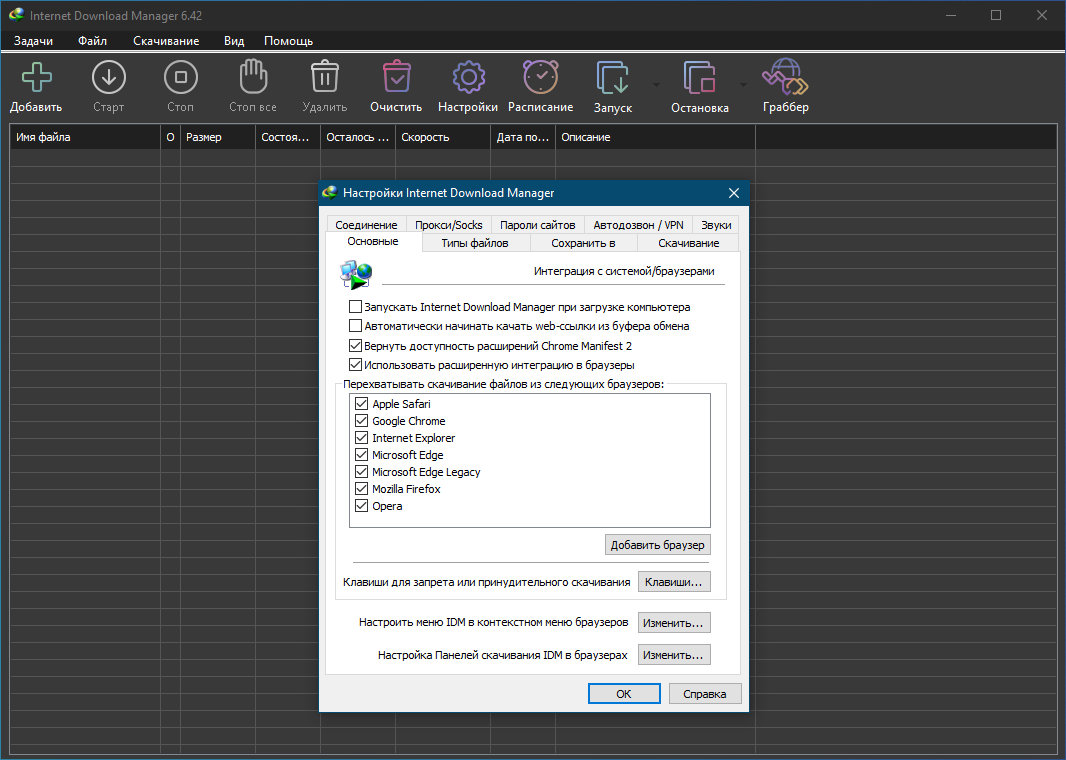Viewport: 1066px width, 760px height.
Task: Open the Расписание clock scheduler icon
Action: click(x=540, y=77)
